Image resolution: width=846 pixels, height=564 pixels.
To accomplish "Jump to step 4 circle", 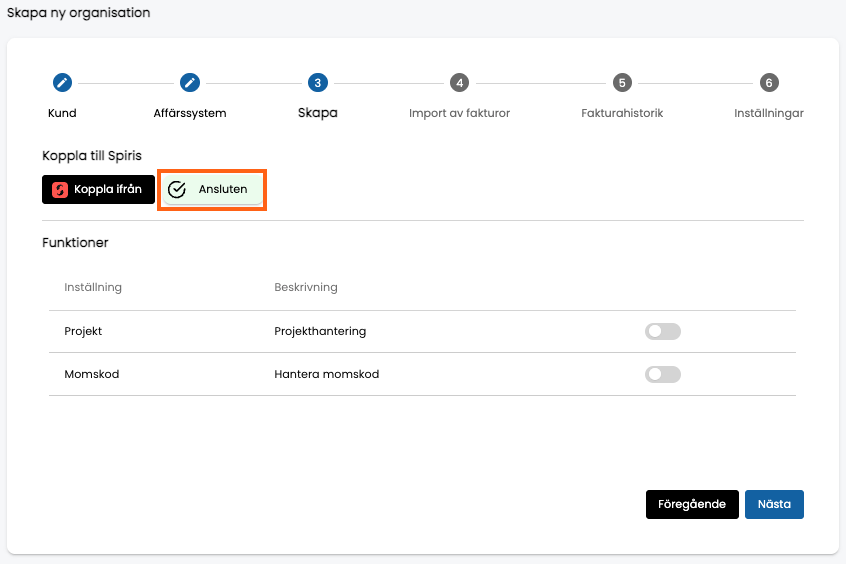I will 460,83.
